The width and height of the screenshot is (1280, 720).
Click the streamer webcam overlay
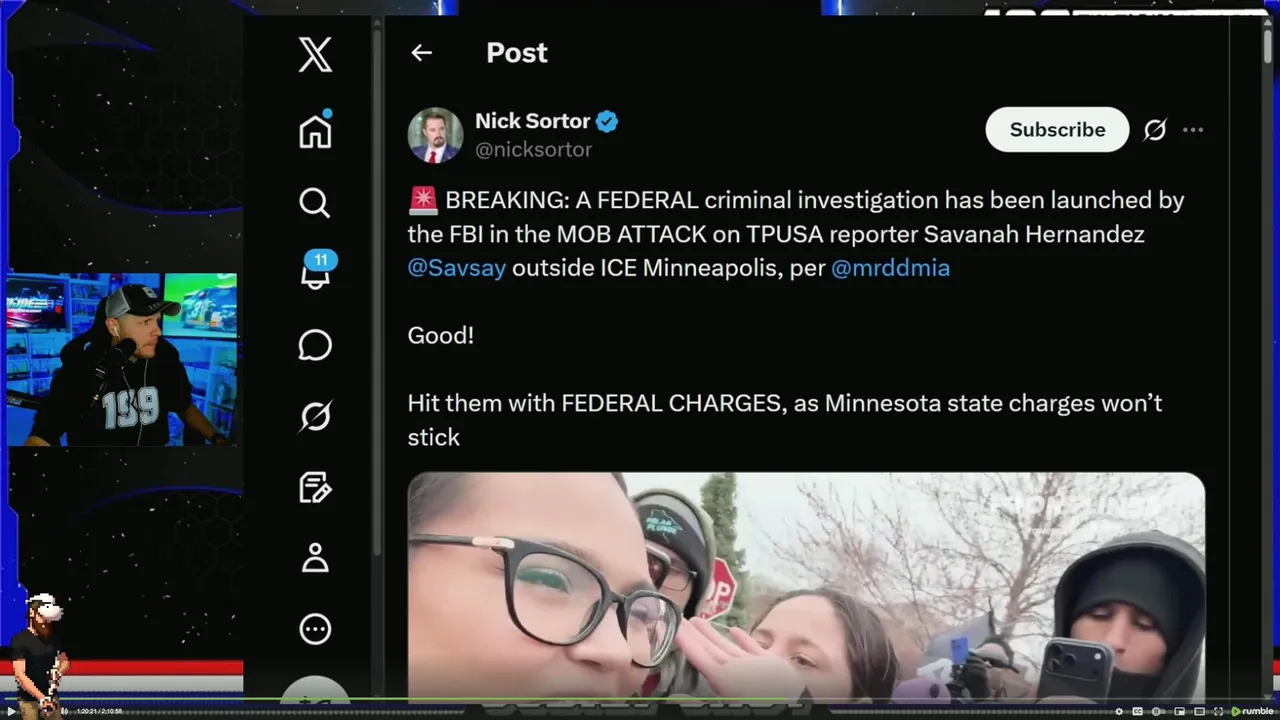pyautogui.click(x=122, y=360)
